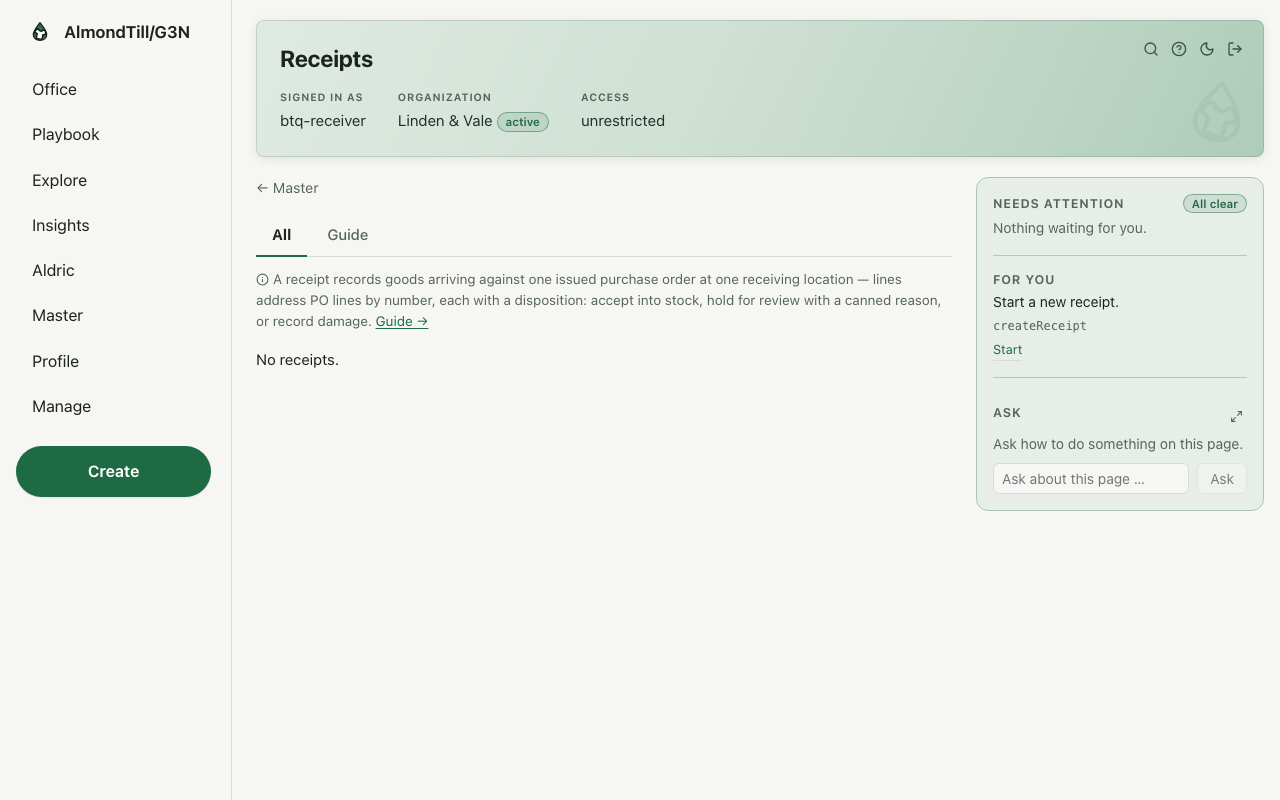Open search with the magnifier icon
1280x800 pixels.
click(x=1151, y=49)
